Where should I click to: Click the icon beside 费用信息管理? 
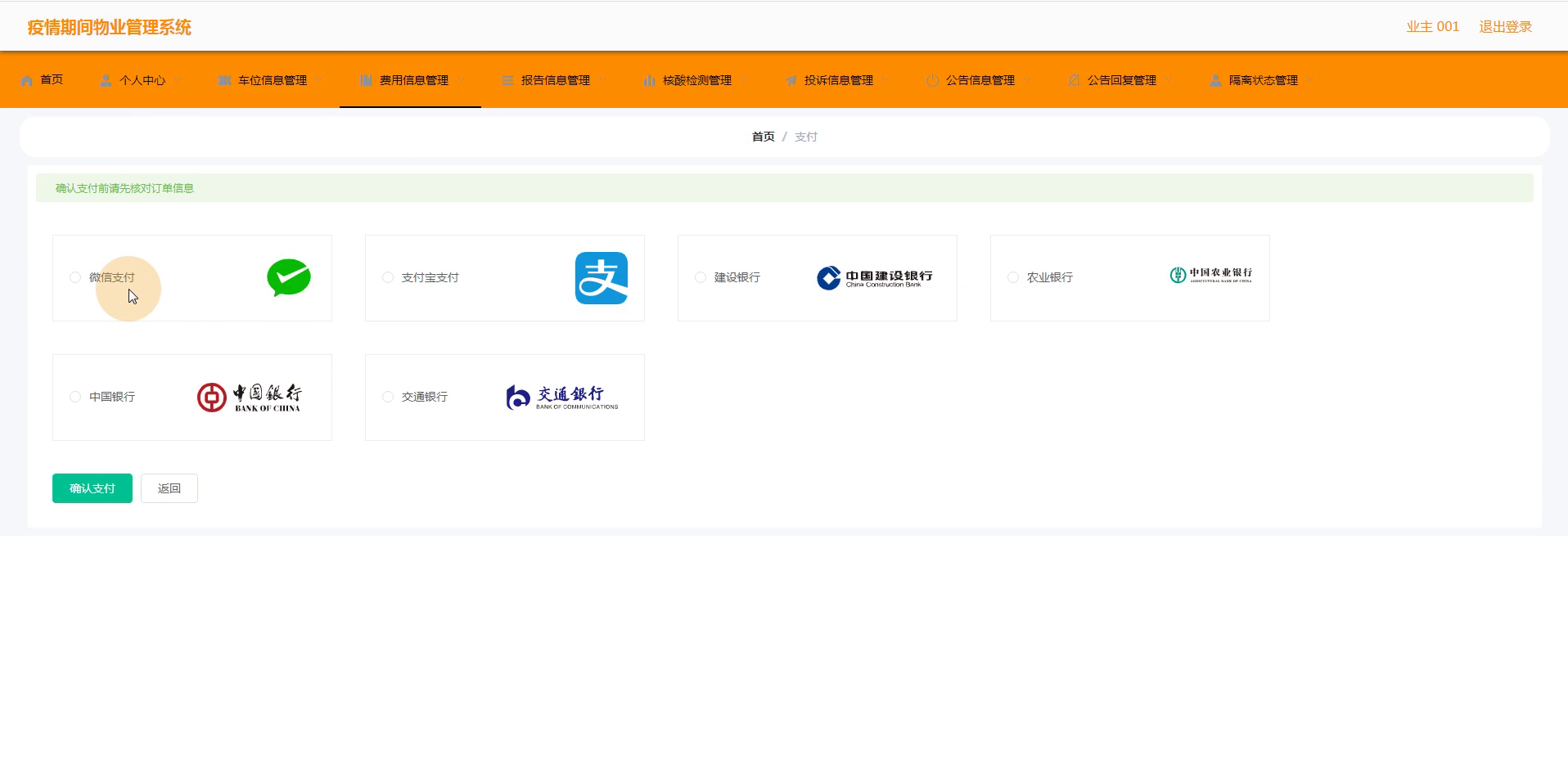point(366,80)
